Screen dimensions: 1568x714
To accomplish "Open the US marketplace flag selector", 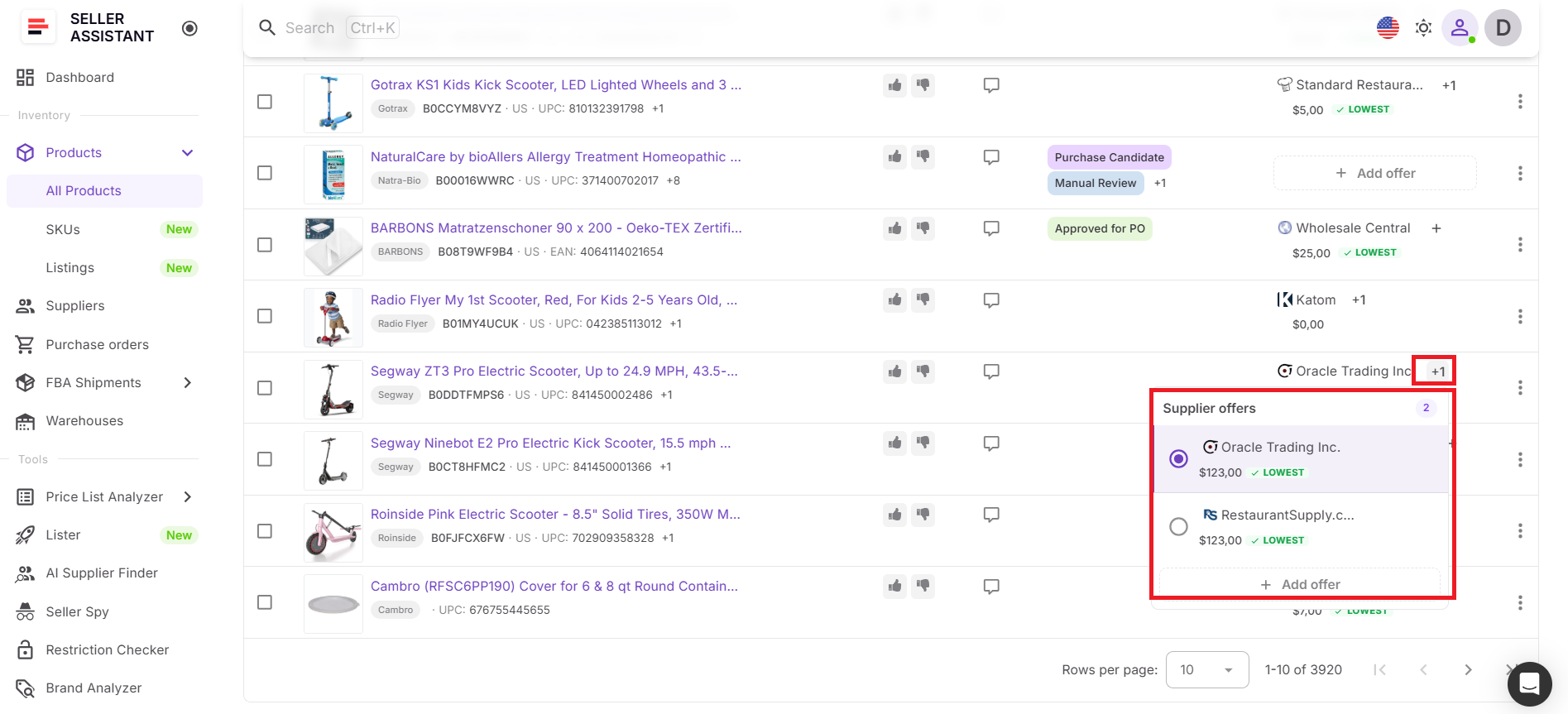I will 1388,27.
